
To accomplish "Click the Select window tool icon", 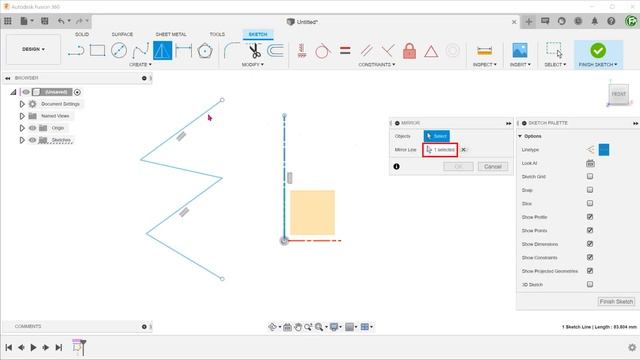I will [555, 50].
